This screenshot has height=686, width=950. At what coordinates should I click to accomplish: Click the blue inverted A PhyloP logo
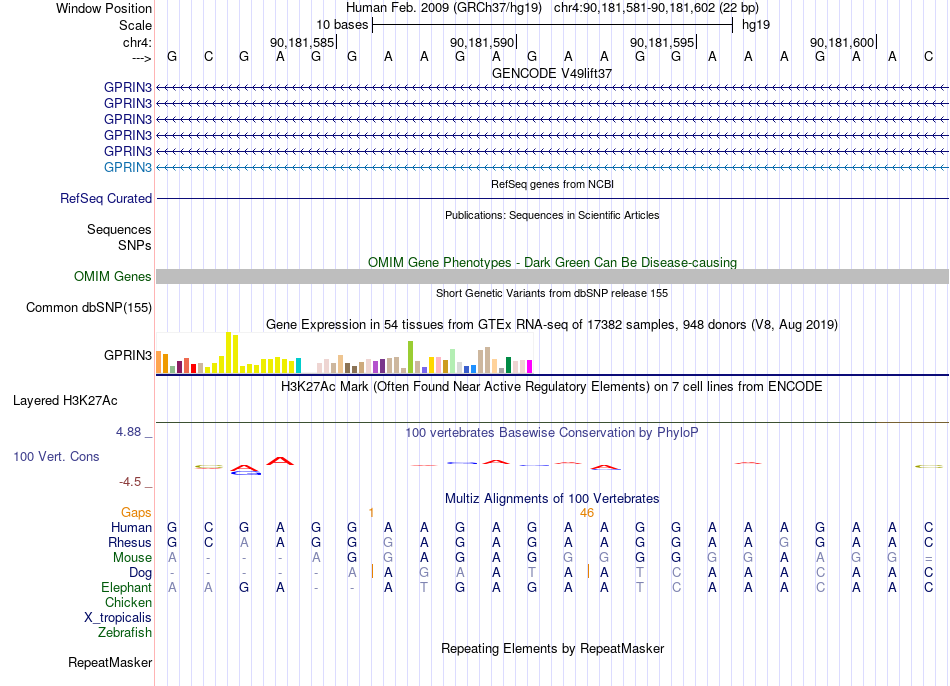click(245, 473)
